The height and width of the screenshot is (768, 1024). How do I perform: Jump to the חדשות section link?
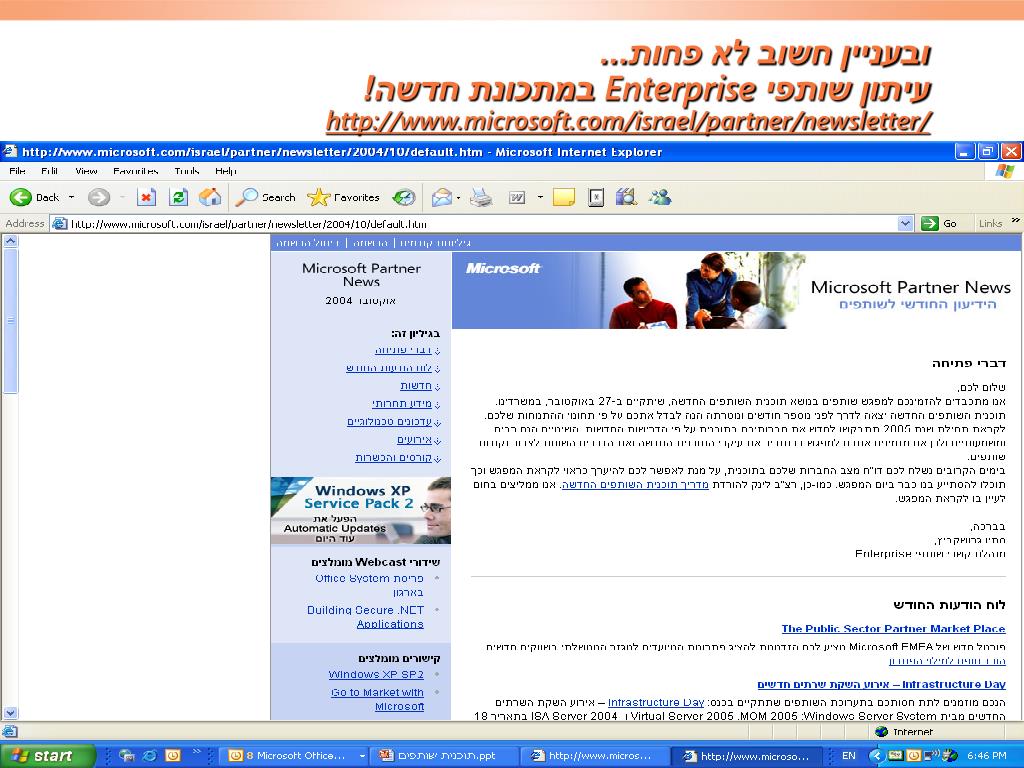coord(416,386)
